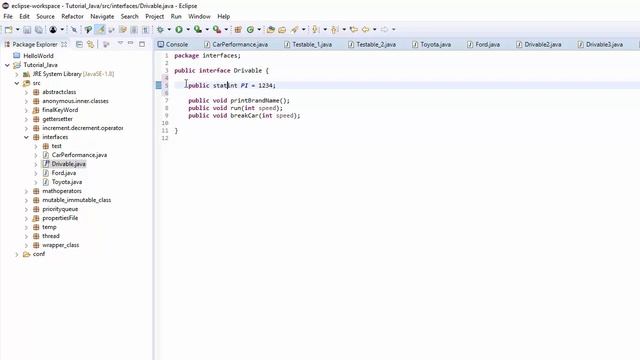Expand the thread package

[26, 236]
